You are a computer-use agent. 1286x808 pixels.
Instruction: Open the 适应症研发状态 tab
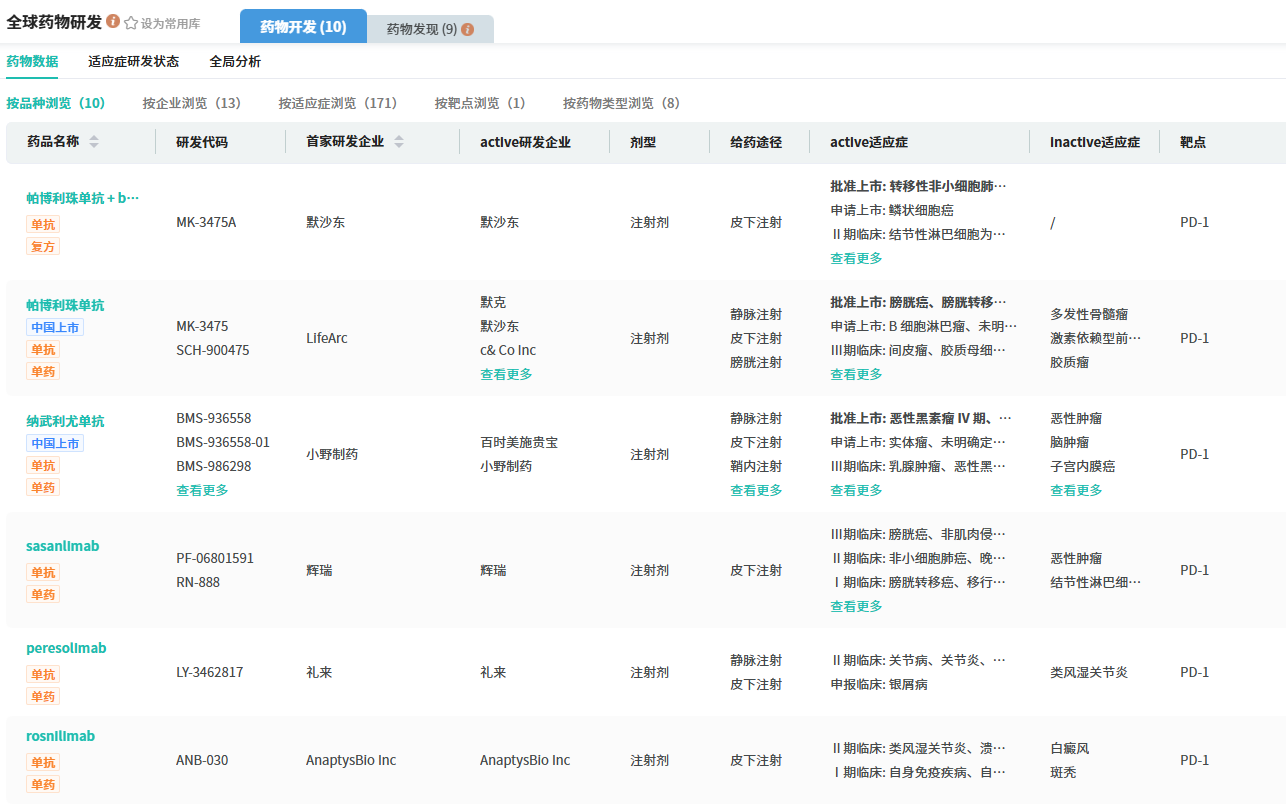133,61
